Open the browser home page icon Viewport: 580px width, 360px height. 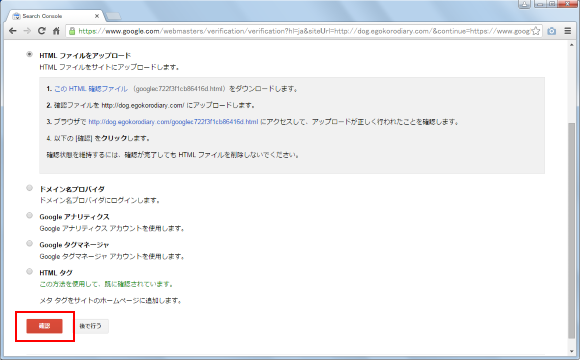56,31
